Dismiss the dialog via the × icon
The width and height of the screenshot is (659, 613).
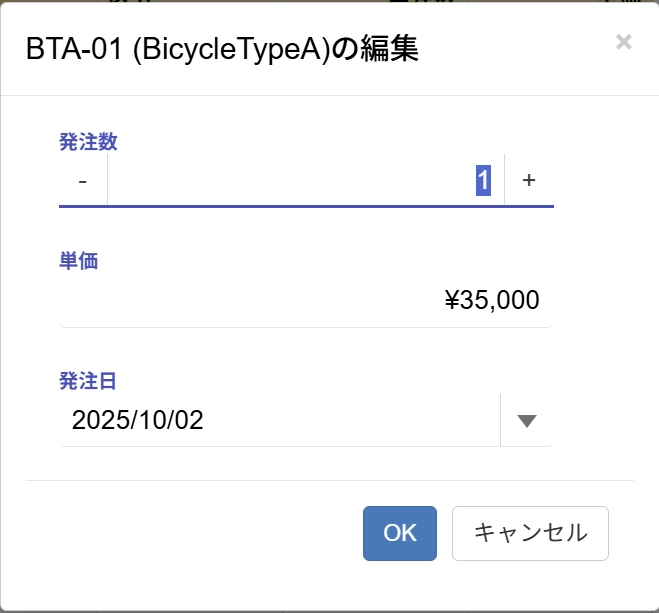[624, 41]
